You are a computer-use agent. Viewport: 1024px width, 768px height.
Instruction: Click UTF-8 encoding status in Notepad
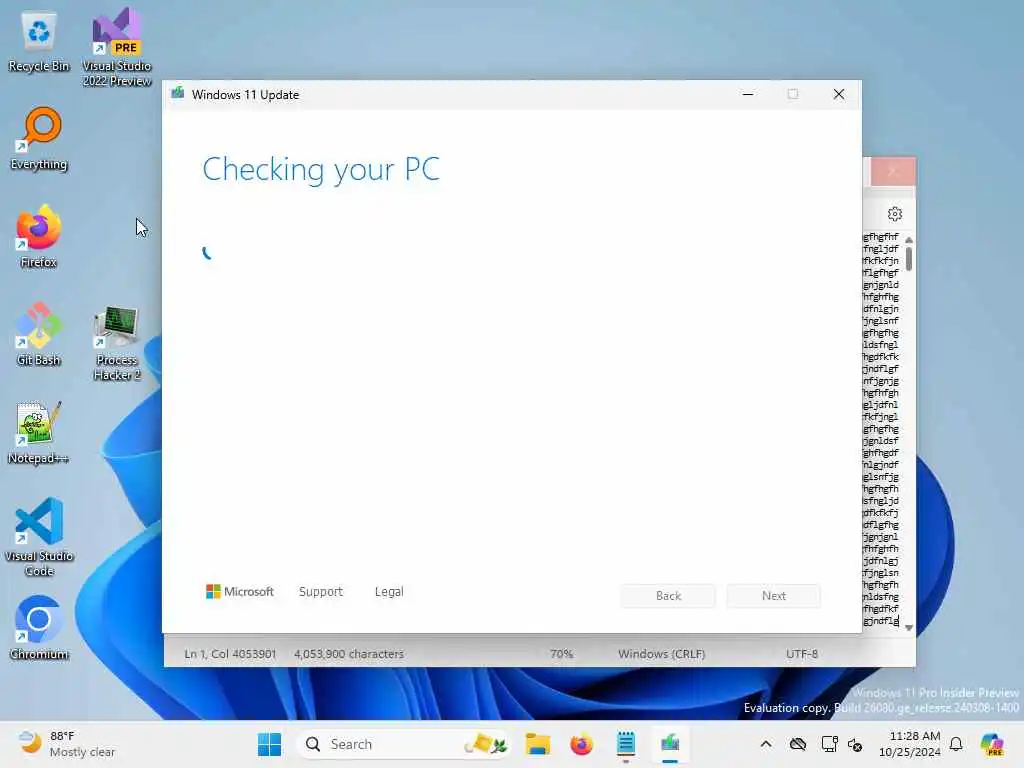[x=802, y=654]
